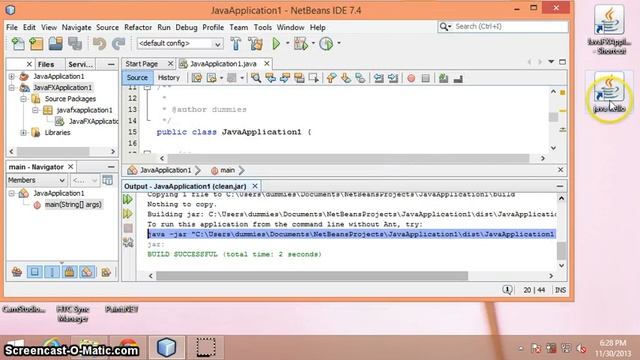640x360 pixels.
Task: Click the Comment icon in editor toolbar
Action: (x=444, y=78)
